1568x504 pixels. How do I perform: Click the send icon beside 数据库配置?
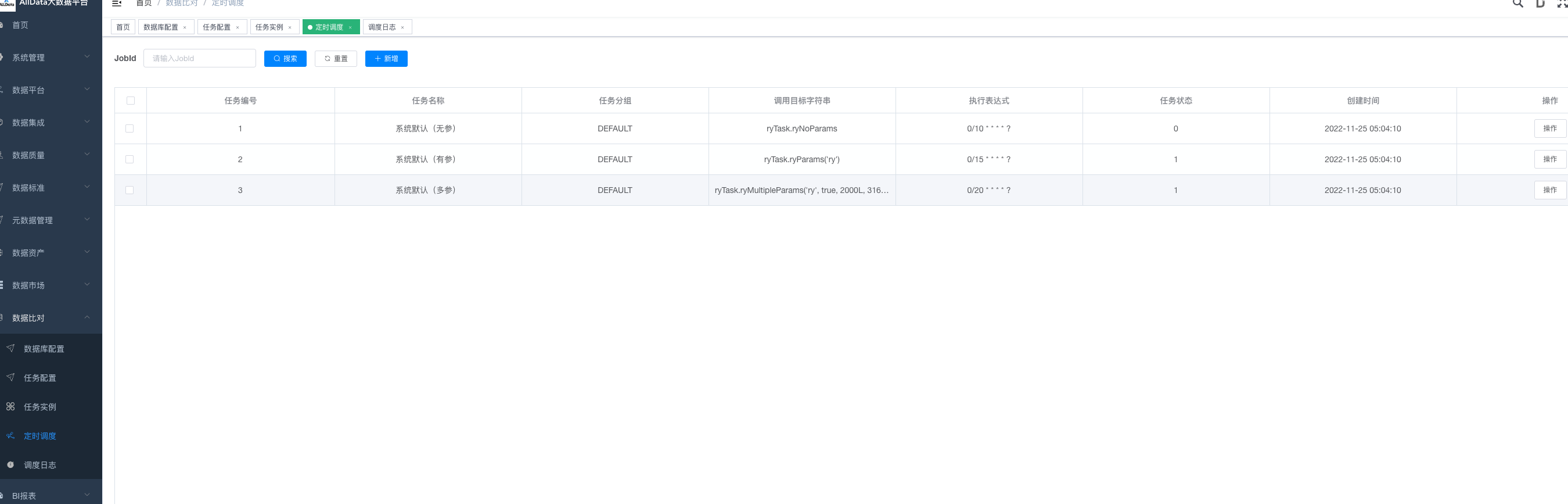(10, 349)
